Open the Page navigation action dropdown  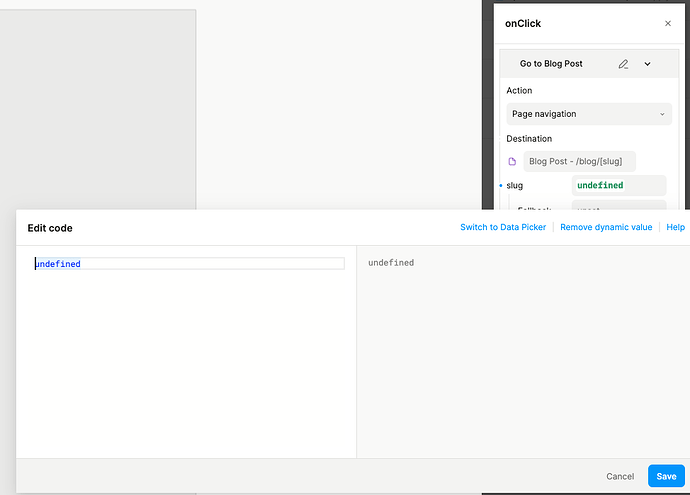(588, 114)
